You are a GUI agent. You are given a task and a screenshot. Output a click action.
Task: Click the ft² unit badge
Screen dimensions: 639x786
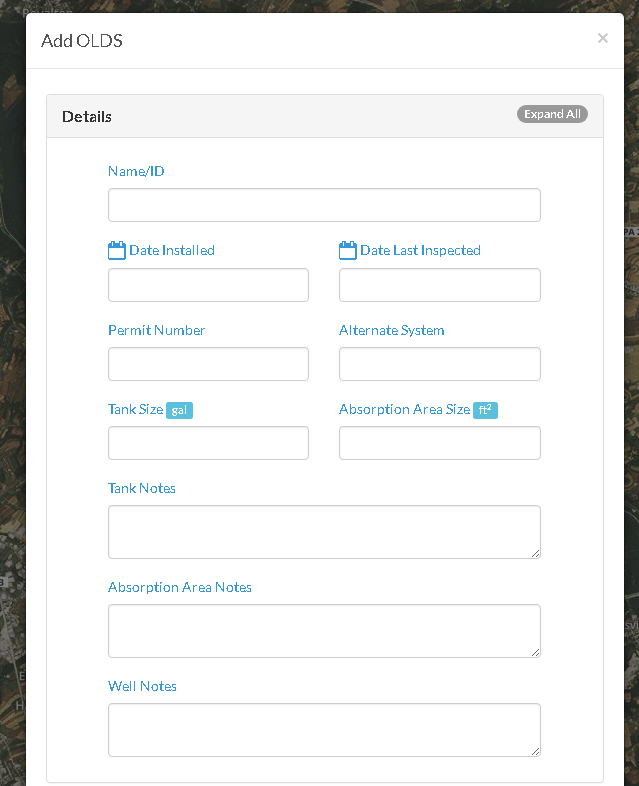[x=485, y=410]
